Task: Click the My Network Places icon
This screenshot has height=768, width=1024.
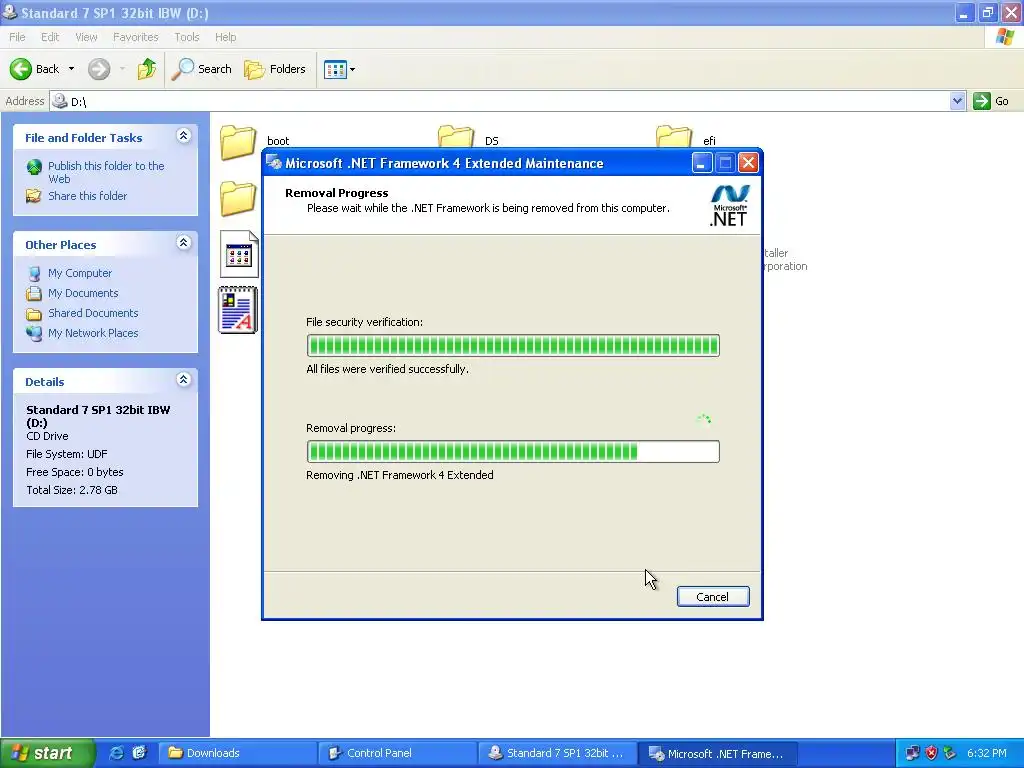Action: (x=34, y=333)
